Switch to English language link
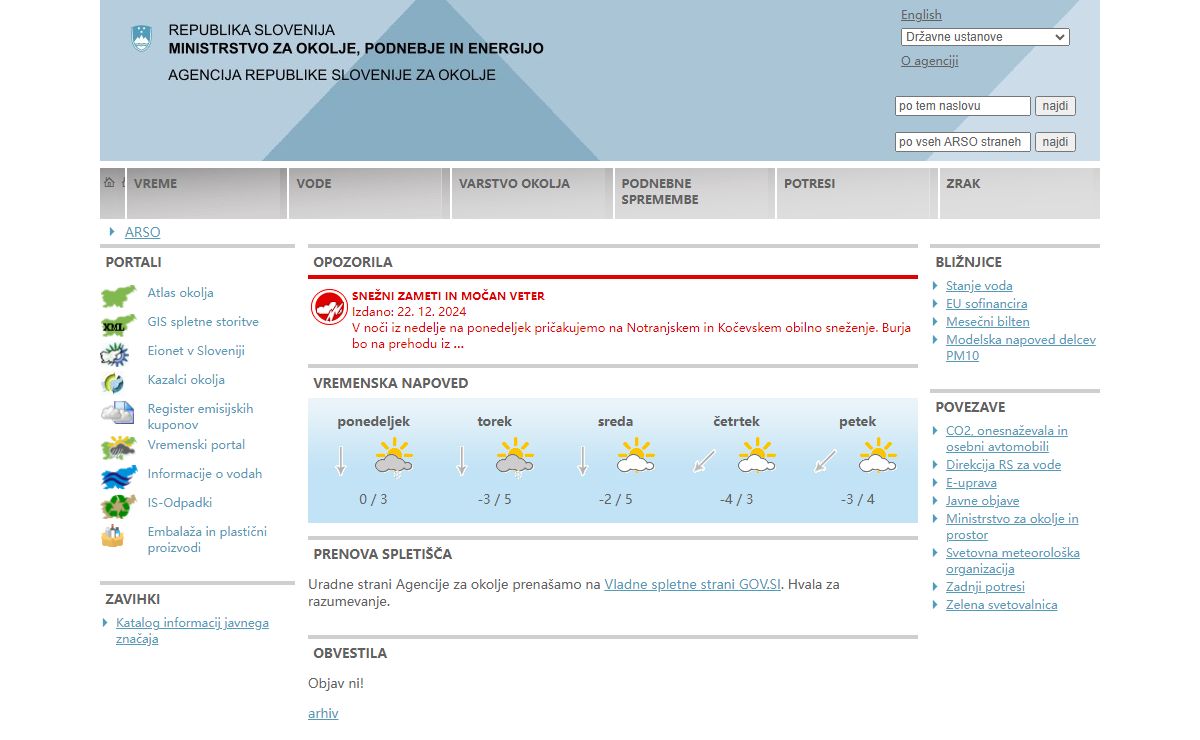The image size is (1200, 740). (x=921, y=15)
